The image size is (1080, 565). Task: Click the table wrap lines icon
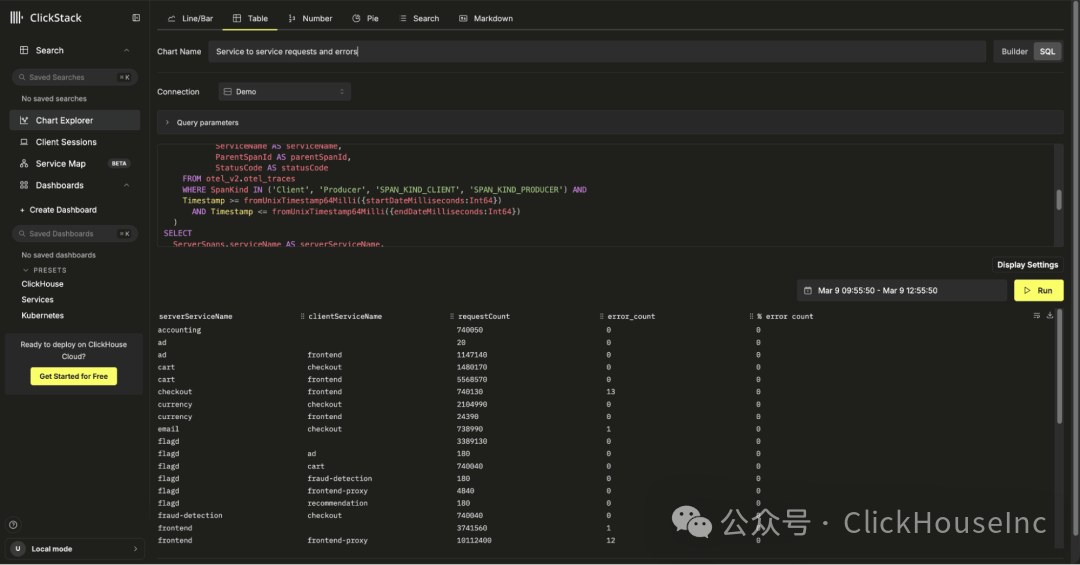pos(1037,316)
